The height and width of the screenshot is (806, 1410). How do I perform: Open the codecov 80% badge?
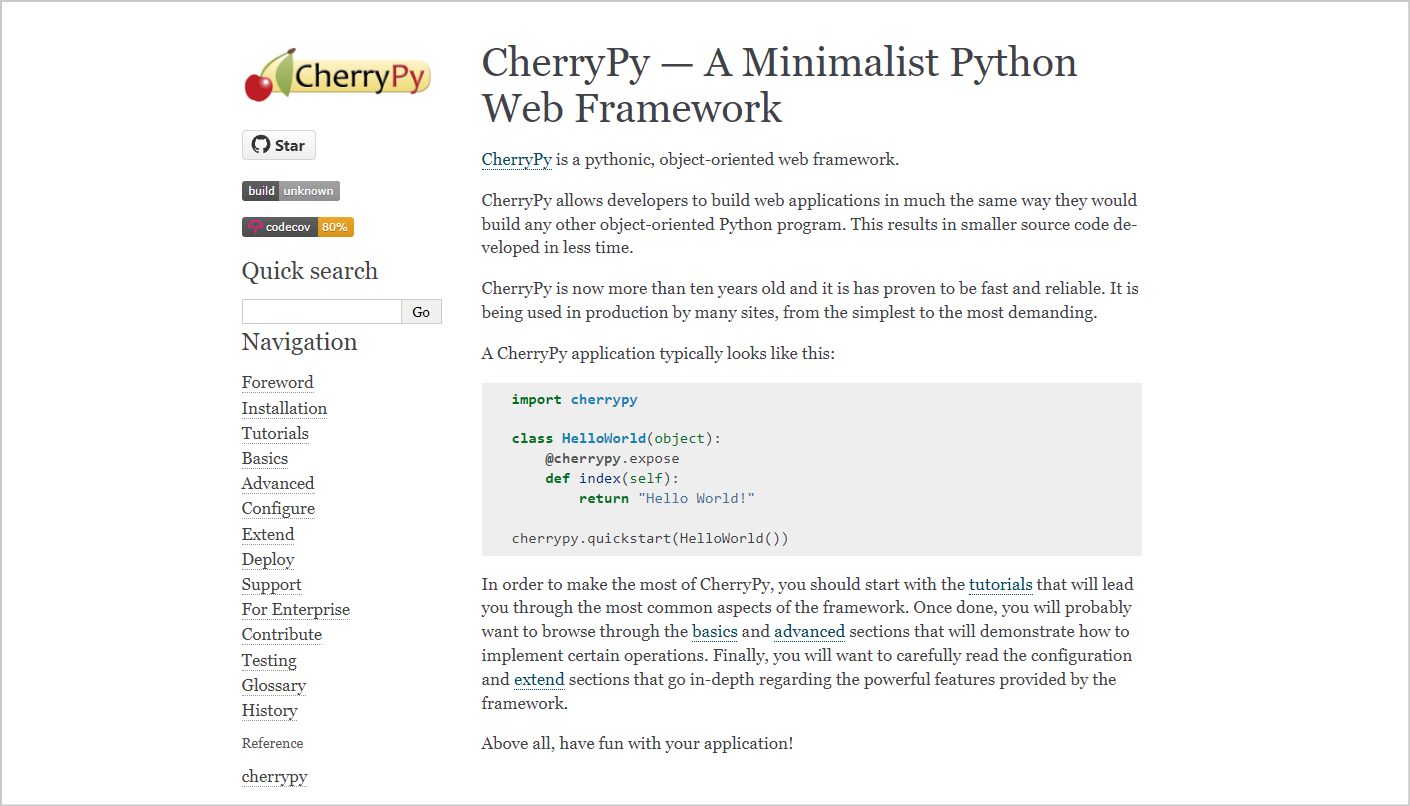298,227
